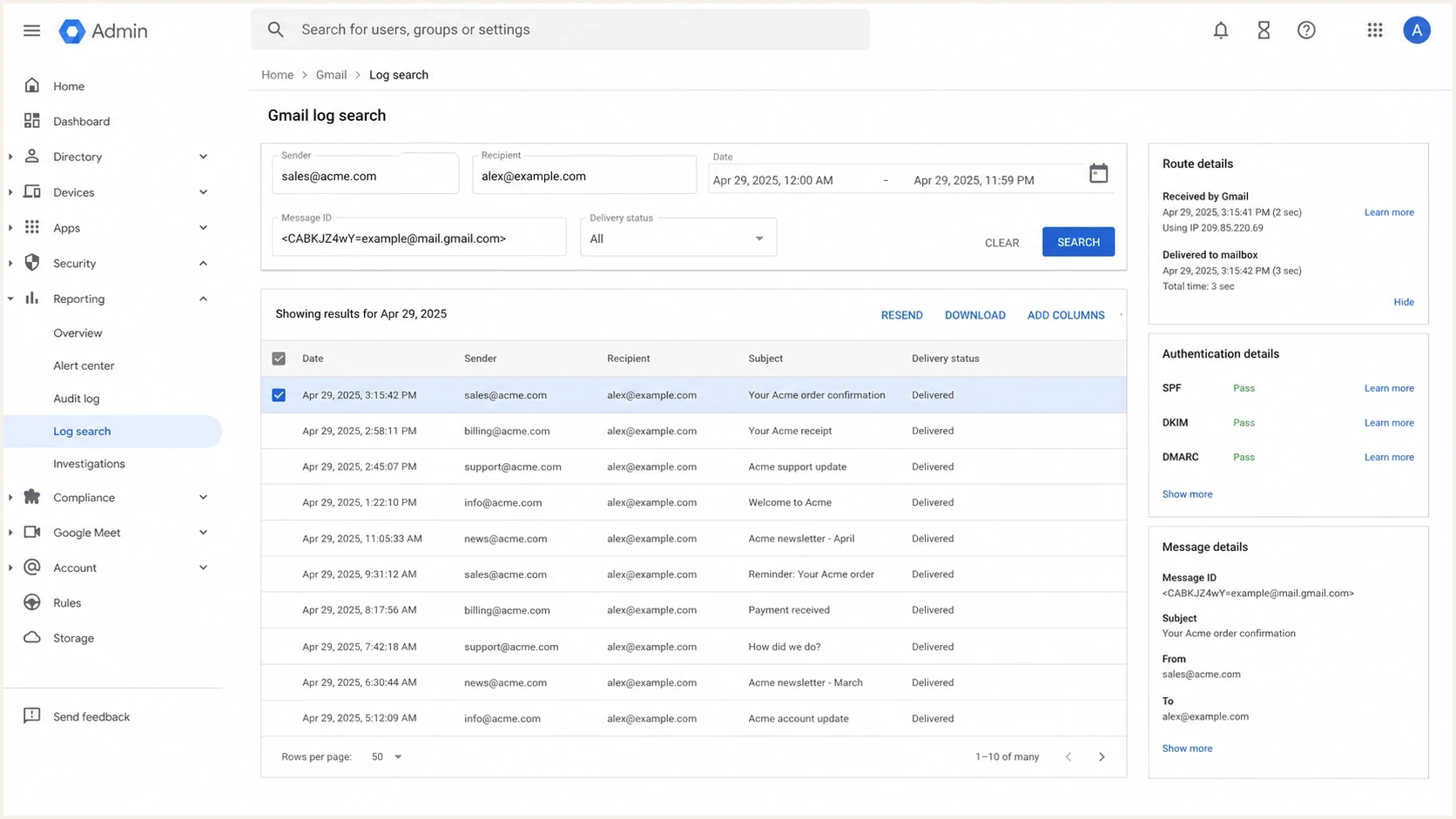1456x819 pixels.
Task: Click the Storage cloud icon
Action: tap(32, 637)
